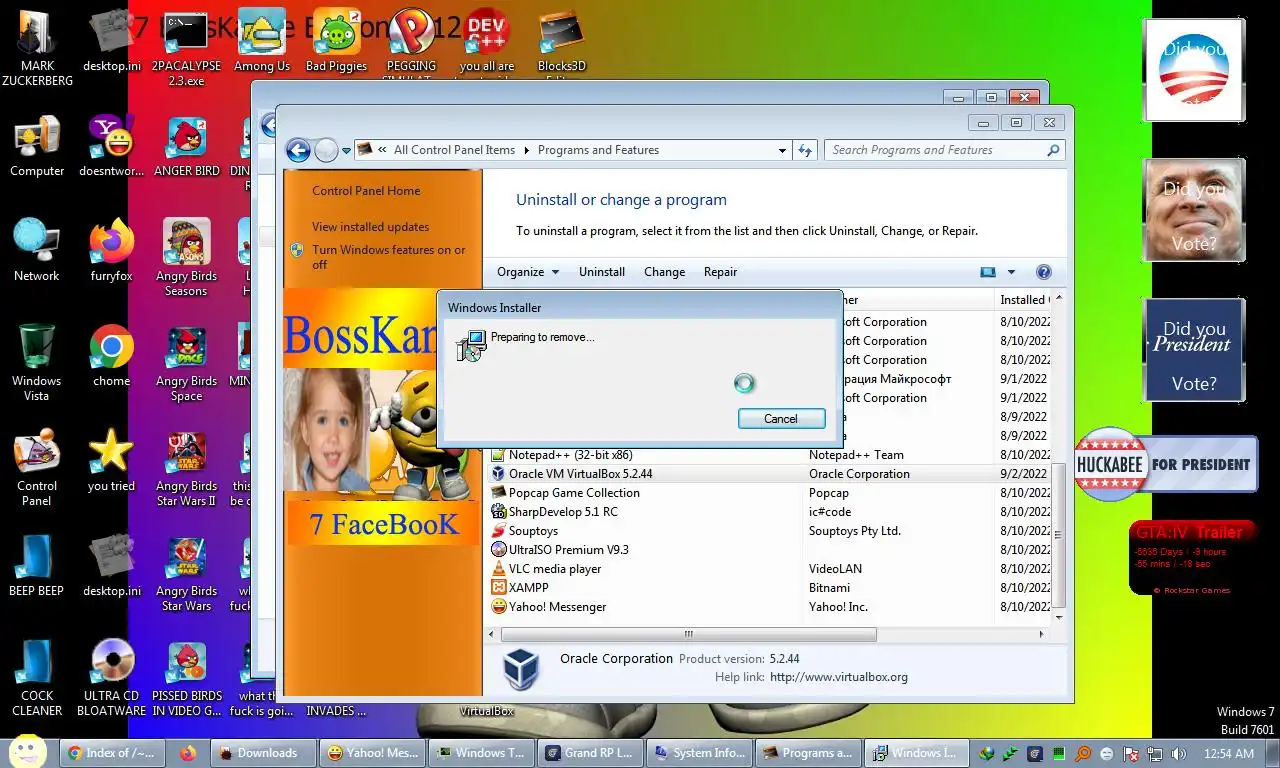This screenshot has height=768, width=1280.
Task: Select the Bad Piggies desktop icon
Action: tap(336, 41)
